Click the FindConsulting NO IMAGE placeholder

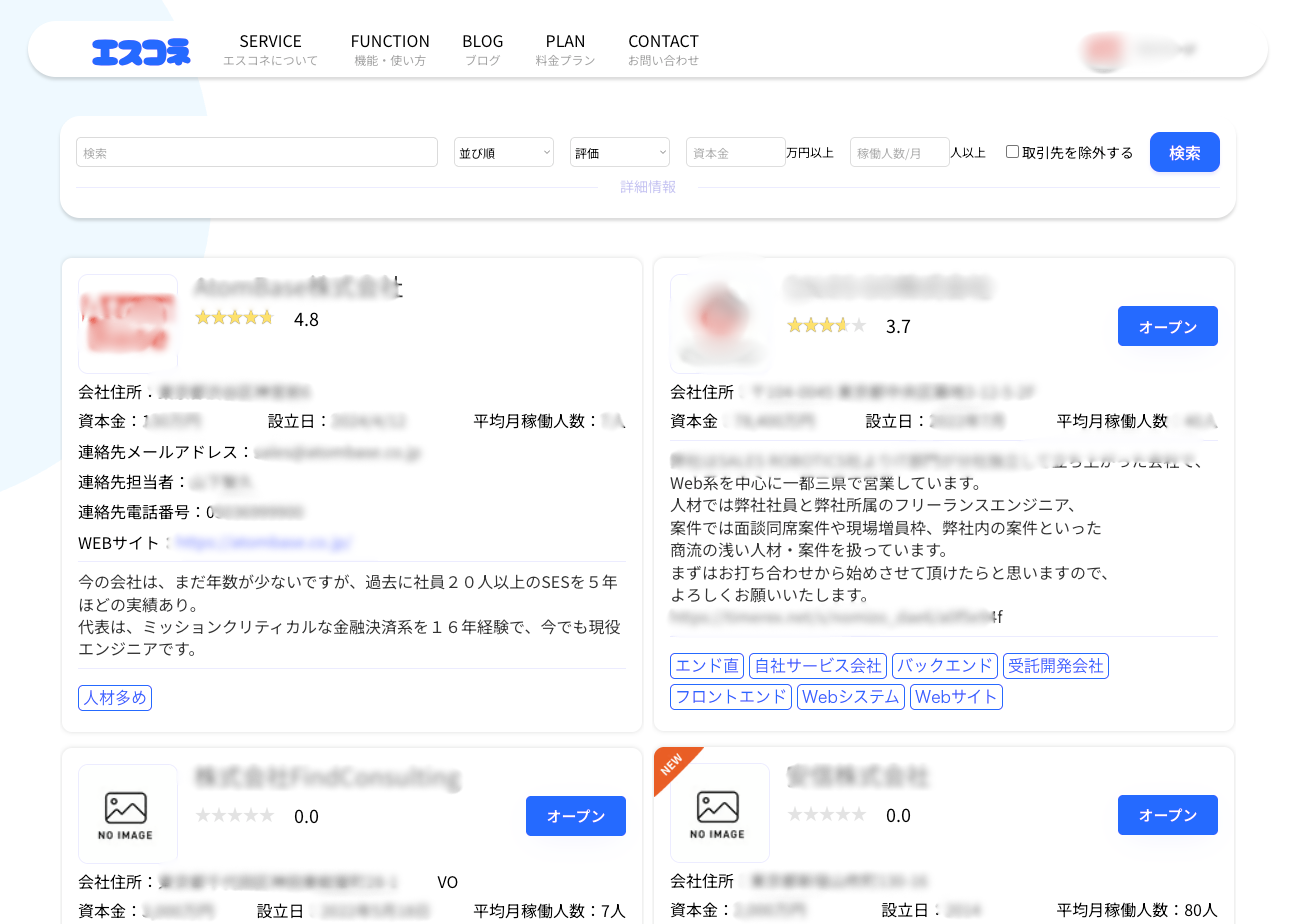pyautogui.click(x=128, y=814)
